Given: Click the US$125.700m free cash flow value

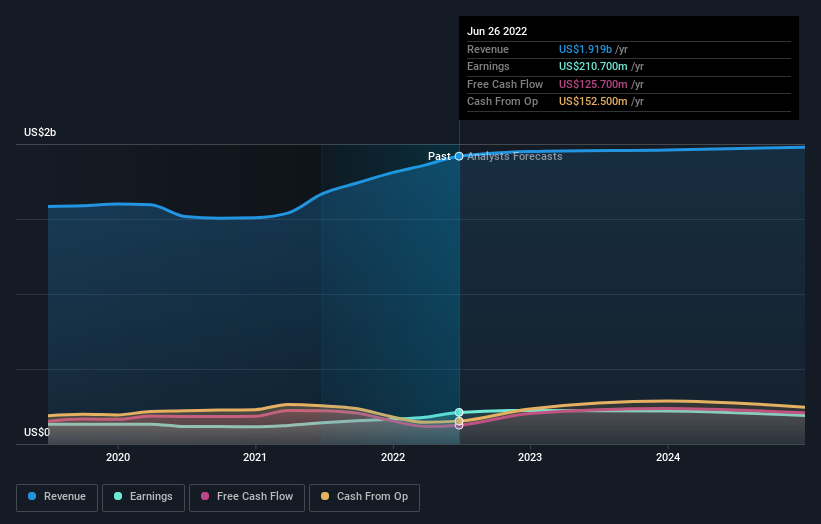Looking at the screenshot, I should pos(593,84).
